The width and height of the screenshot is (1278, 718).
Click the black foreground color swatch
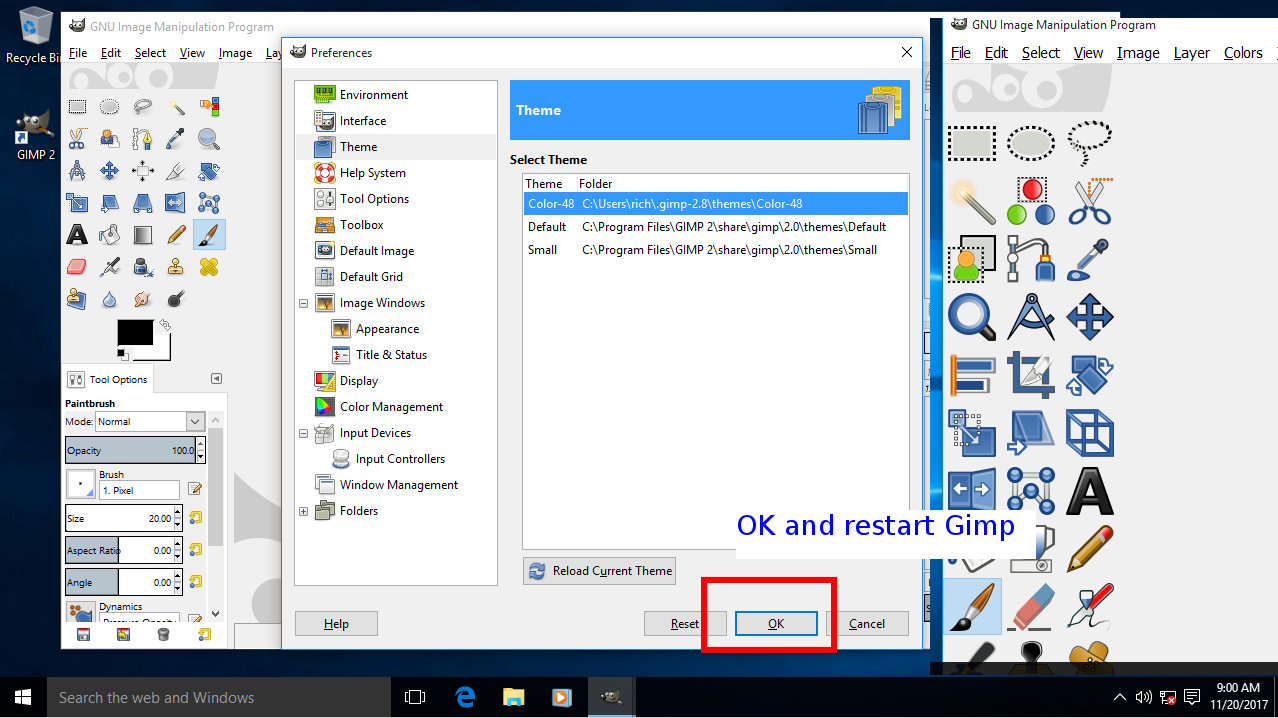135,332
